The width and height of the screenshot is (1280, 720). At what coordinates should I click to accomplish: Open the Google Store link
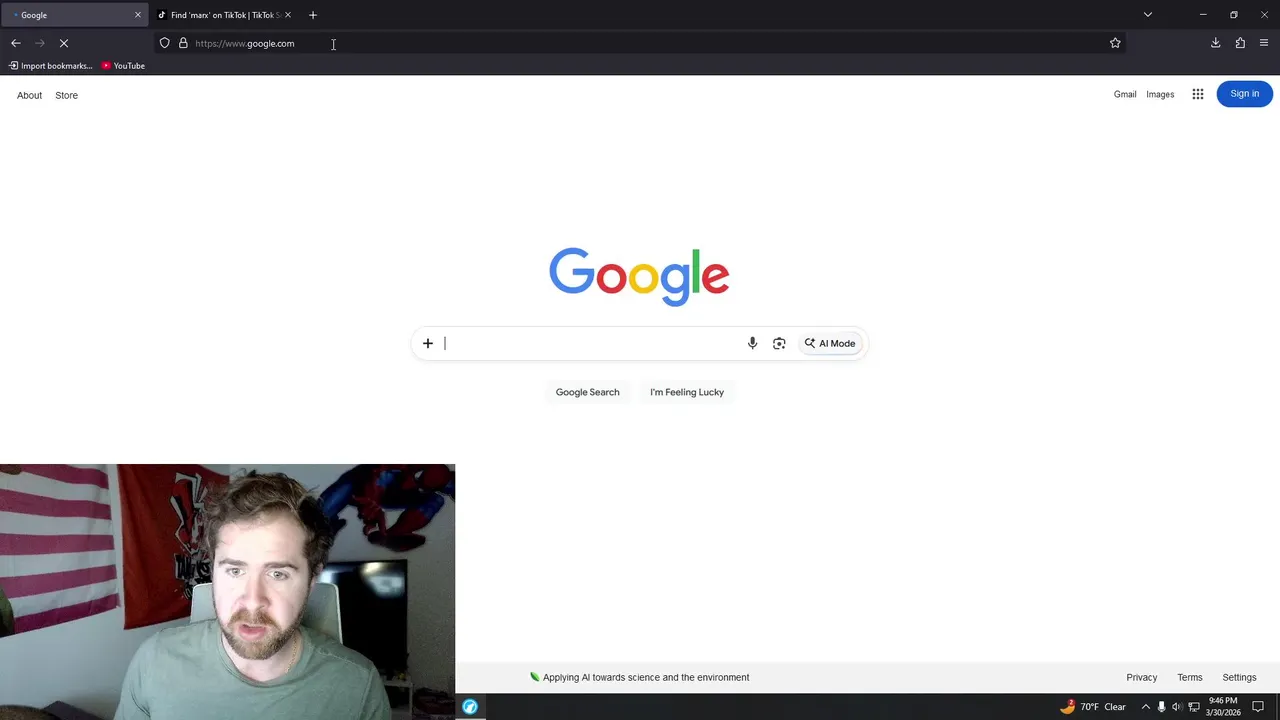point(66,95)
